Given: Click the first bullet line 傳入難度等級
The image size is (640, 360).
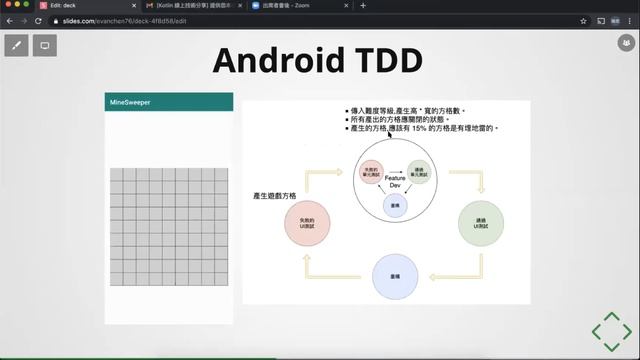Looking at the screenshot, I should (x=405, y=111).
